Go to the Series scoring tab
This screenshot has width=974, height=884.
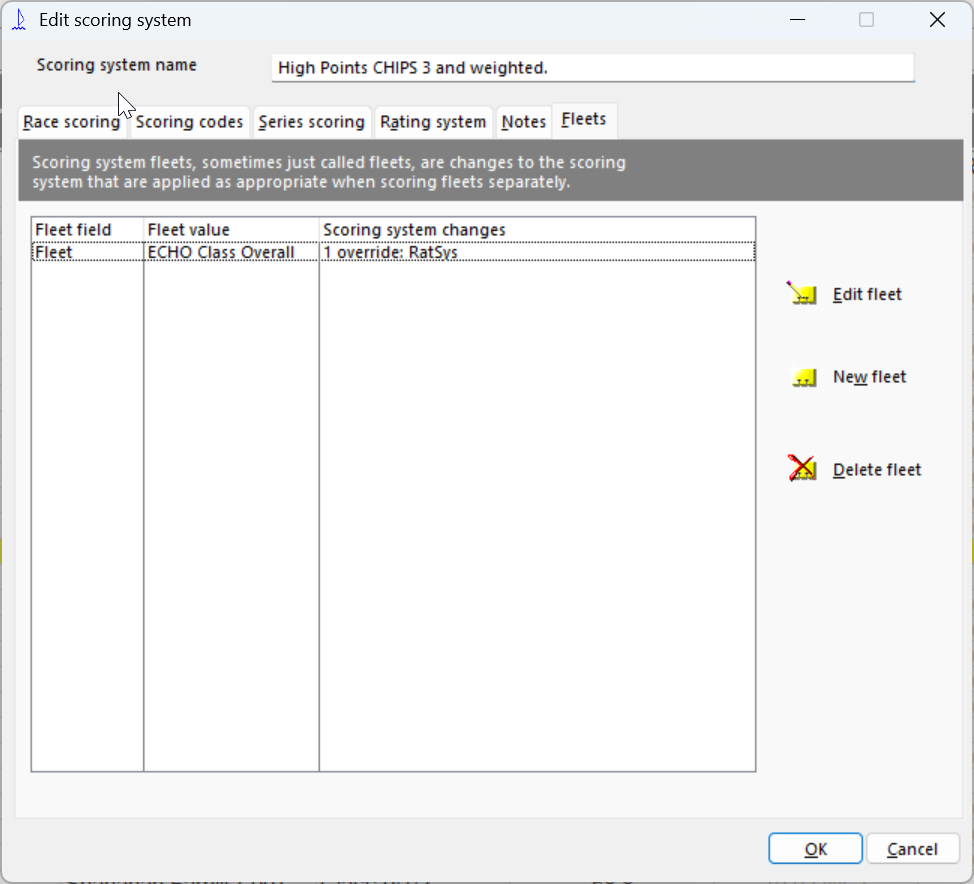click(x=311, y=122)
